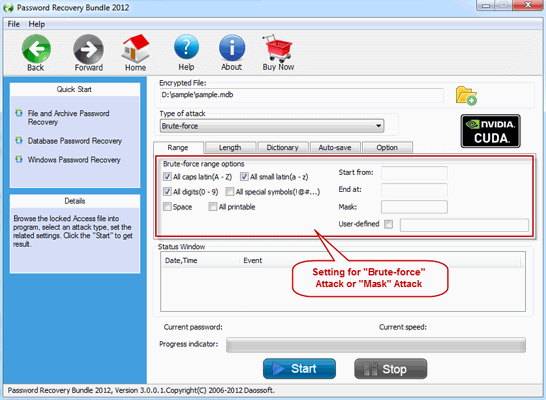
Task: Enable the All printable checkbox
Action: pos(213,207)
